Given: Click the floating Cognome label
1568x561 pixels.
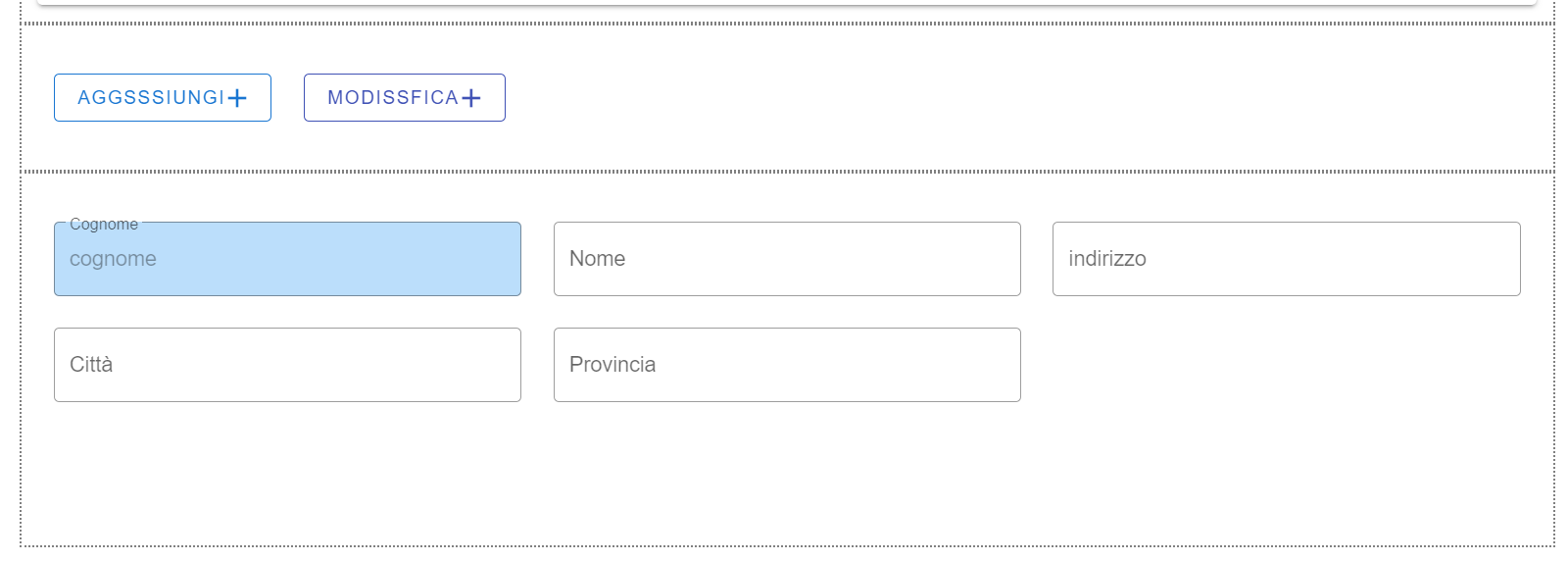Looking at the screenshot, I should tap(104, 225).
